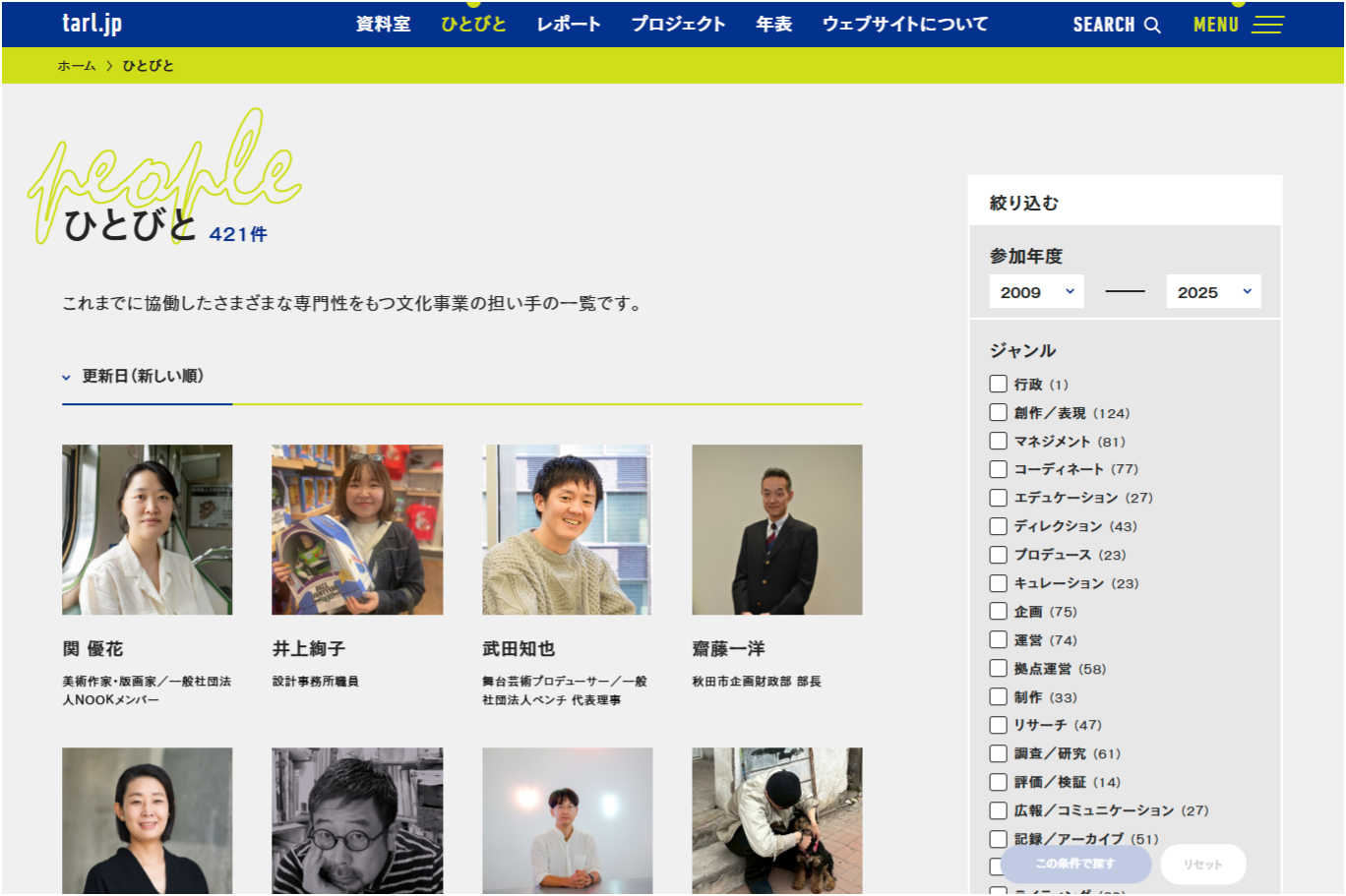This screenshot has width=1346, height=896.
Task: Open 井上絢子's profile photo
Action: (x=357, y=529)
